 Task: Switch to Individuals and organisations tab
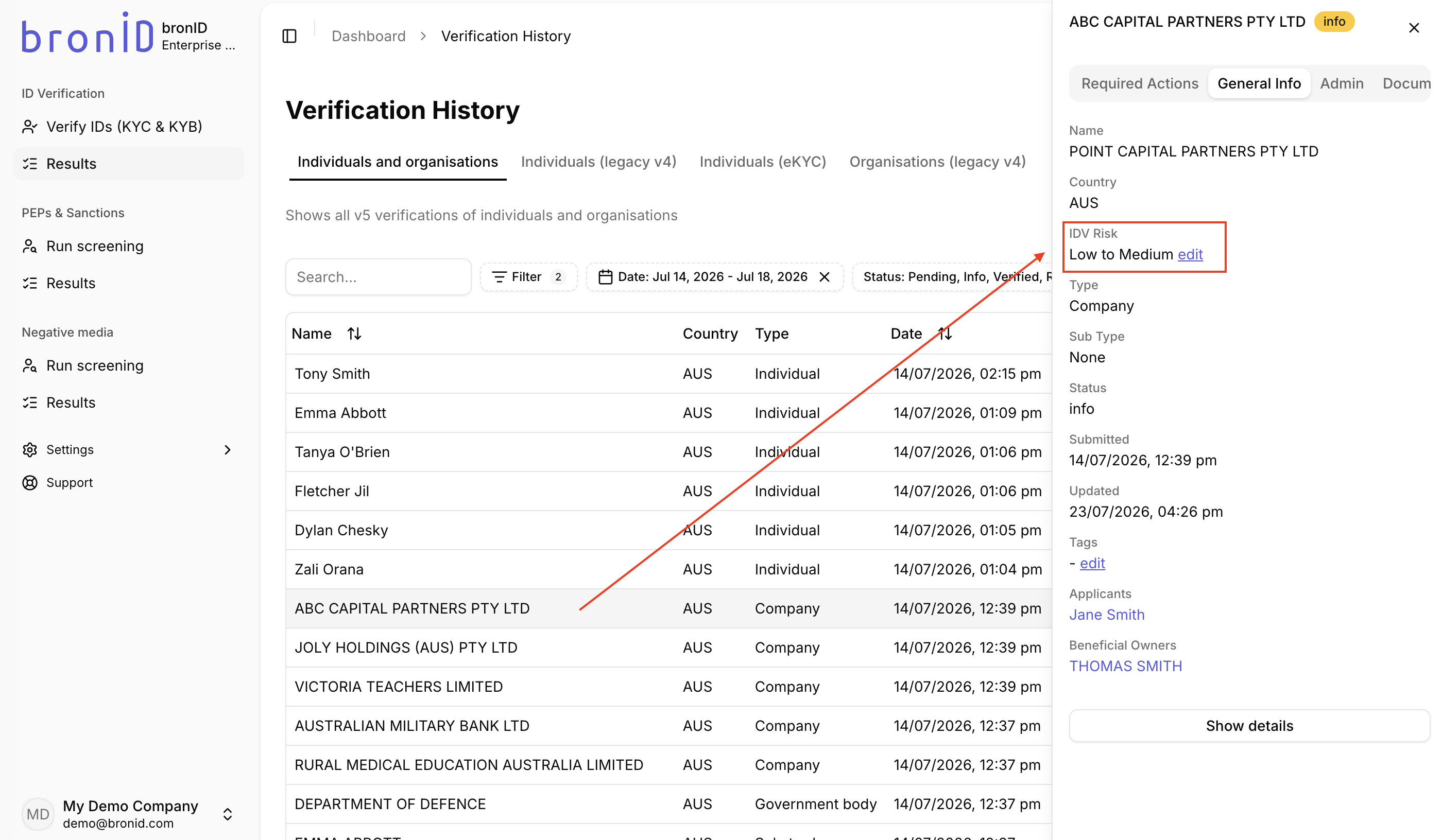coord(398,162)
